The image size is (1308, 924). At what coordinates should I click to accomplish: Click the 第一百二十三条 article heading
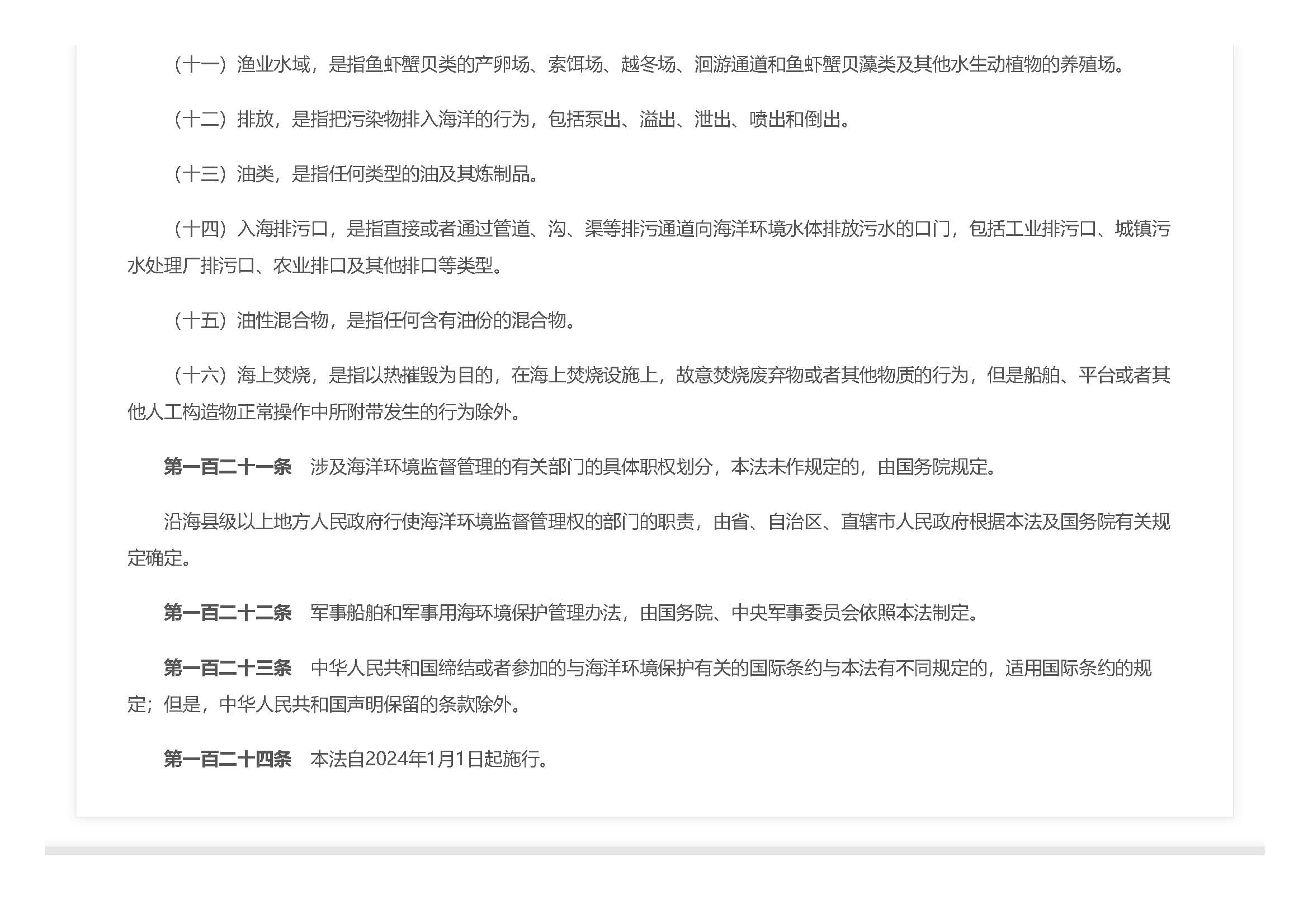coord(227,668)
